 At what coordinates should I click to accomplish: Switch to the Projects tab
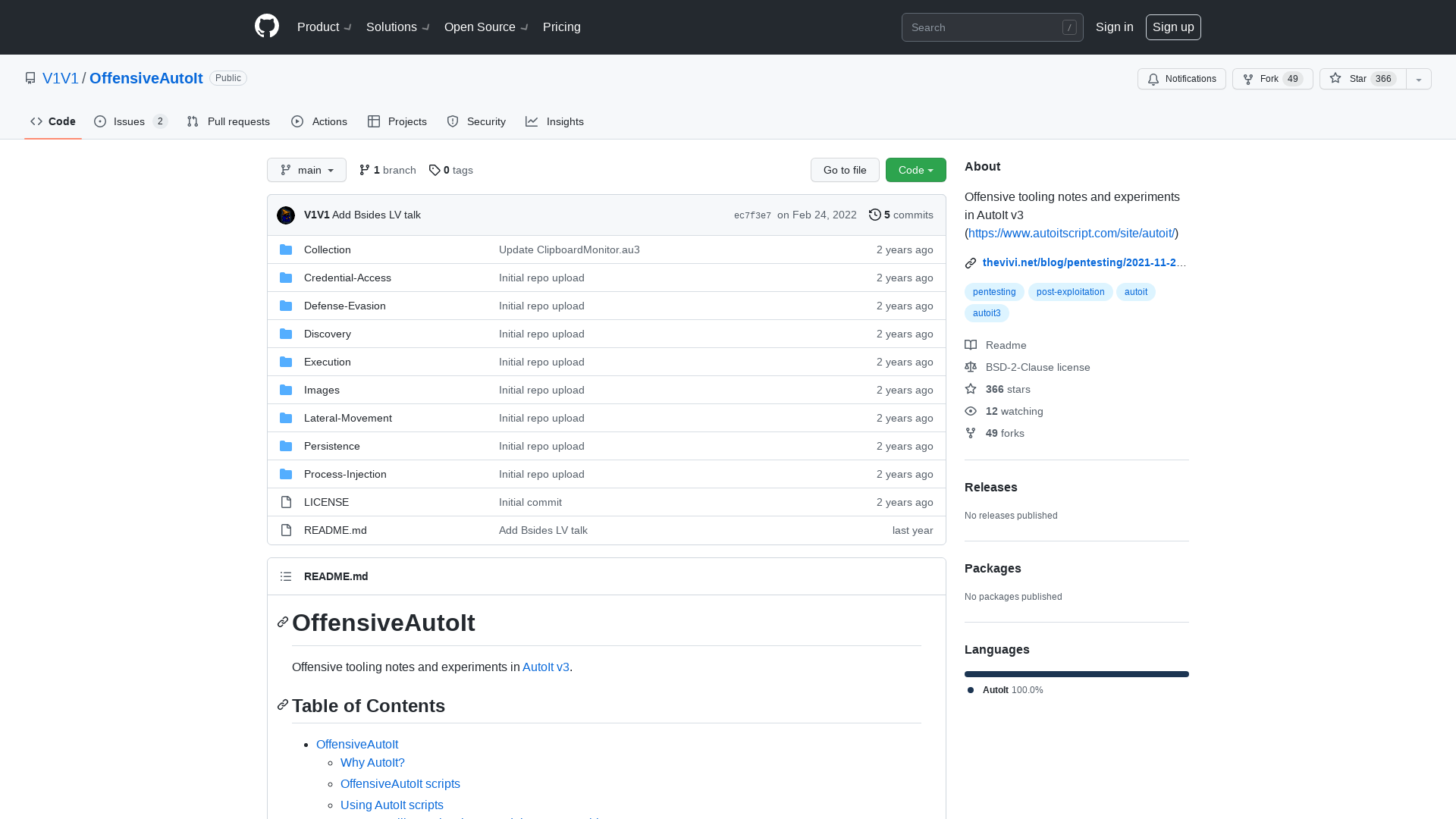pos(397,121)
